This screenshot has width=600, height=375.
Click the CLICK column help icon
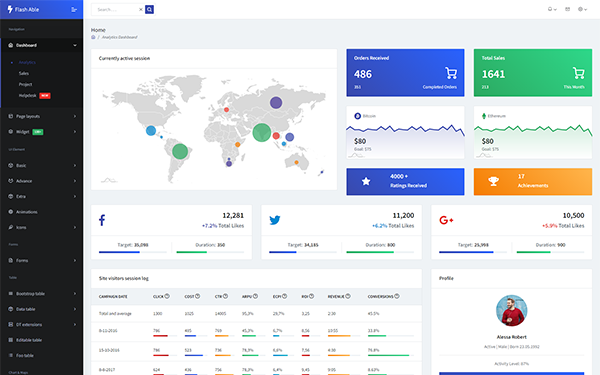(167, 296)
